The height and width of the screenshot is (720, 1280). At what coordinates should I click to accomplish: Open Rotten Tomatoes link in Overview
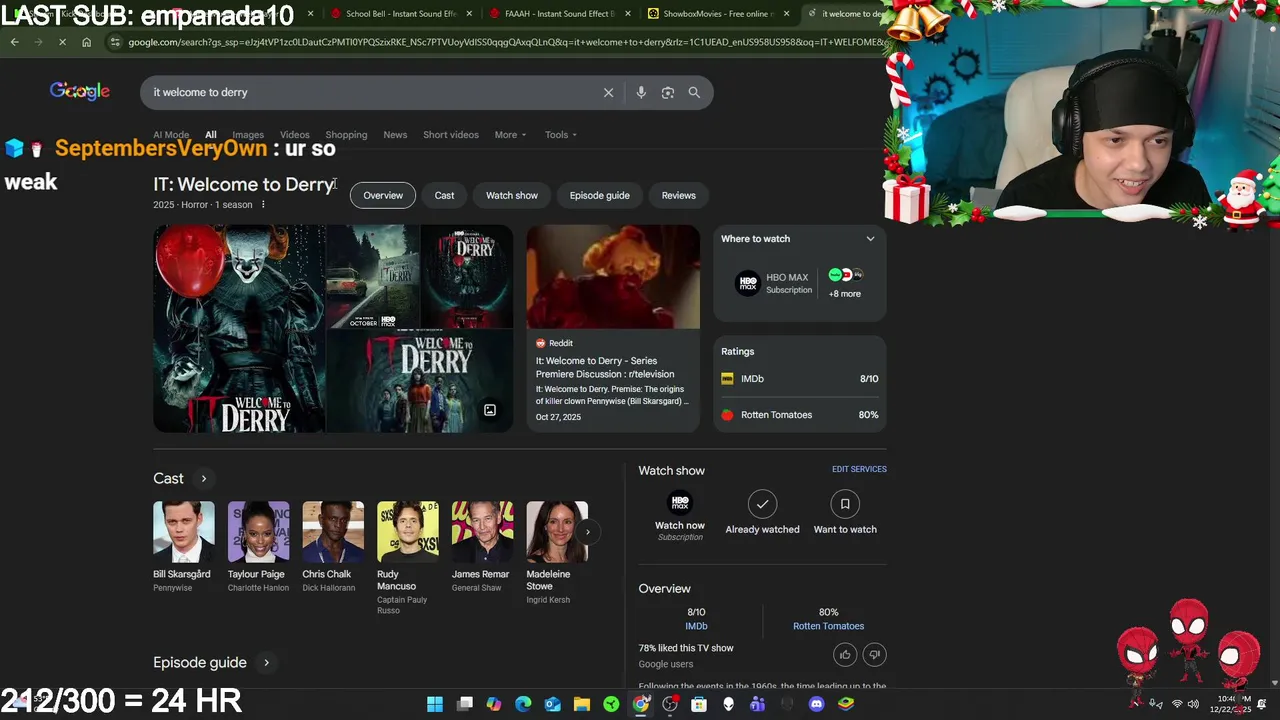pos(828,626)
